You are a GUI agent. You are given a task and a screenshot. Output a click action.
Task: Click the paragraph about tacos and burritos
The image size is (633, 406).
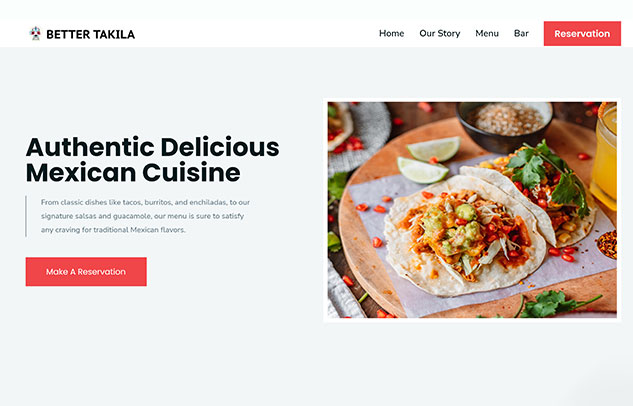145,216
